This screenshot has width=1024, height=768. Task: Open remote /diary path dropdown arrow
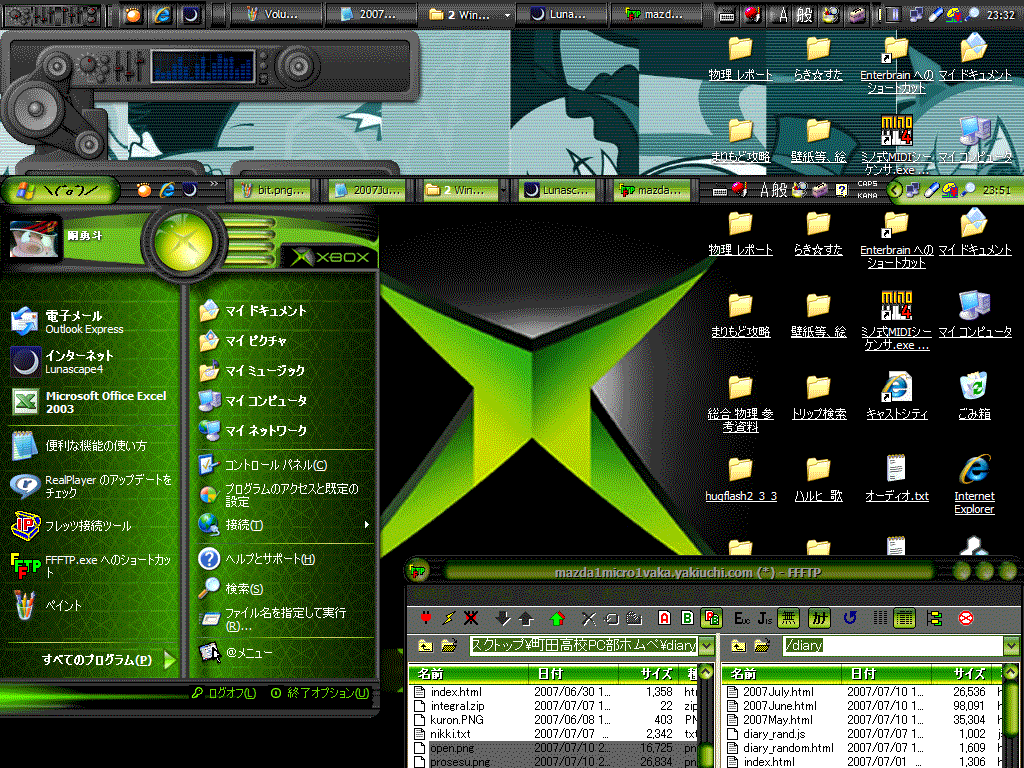click(1011, 645)
